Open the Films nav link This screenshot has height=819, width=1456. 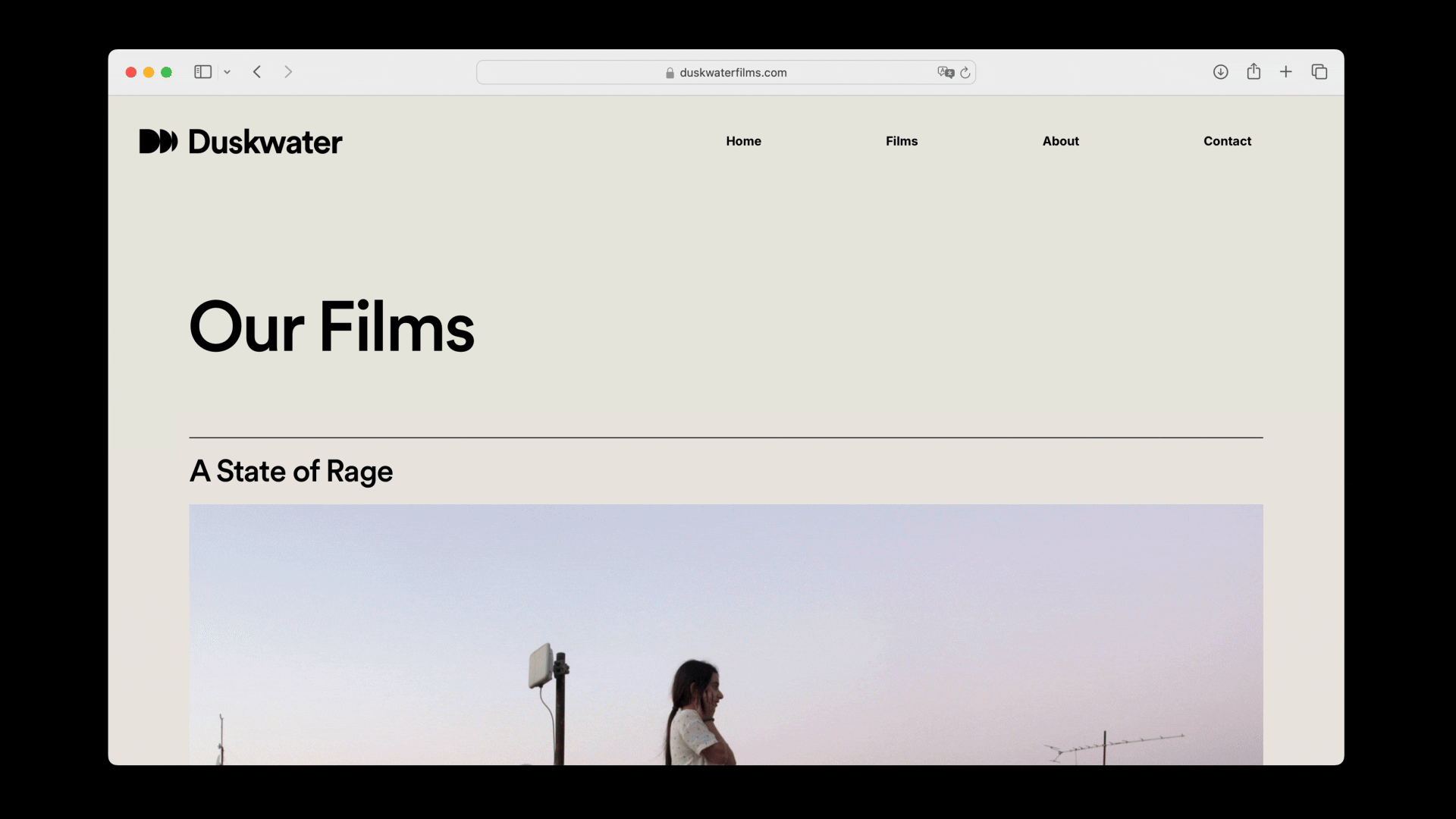coord(902,141)
